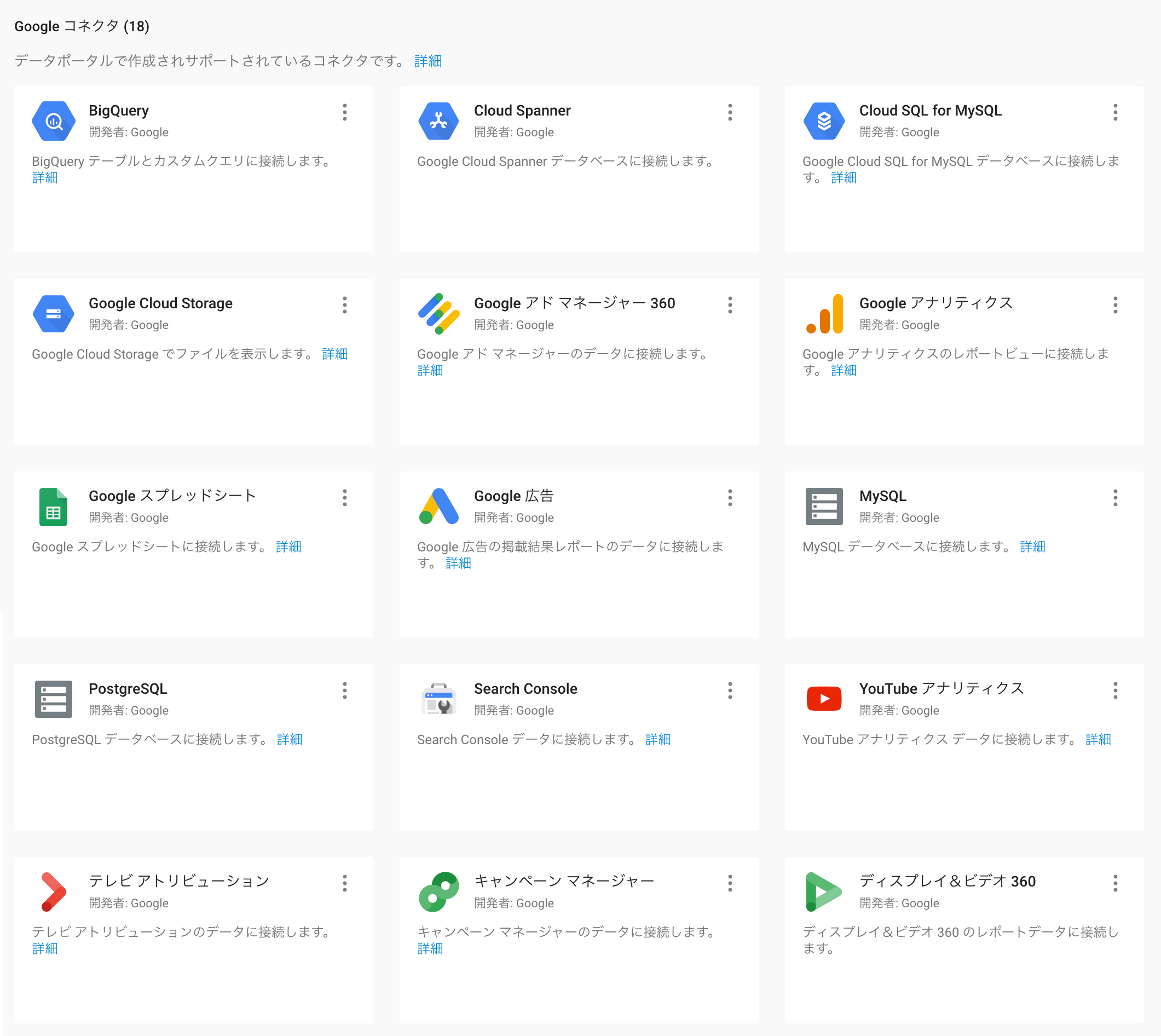Open 詳細 link in Search Console card

[658, 739]
